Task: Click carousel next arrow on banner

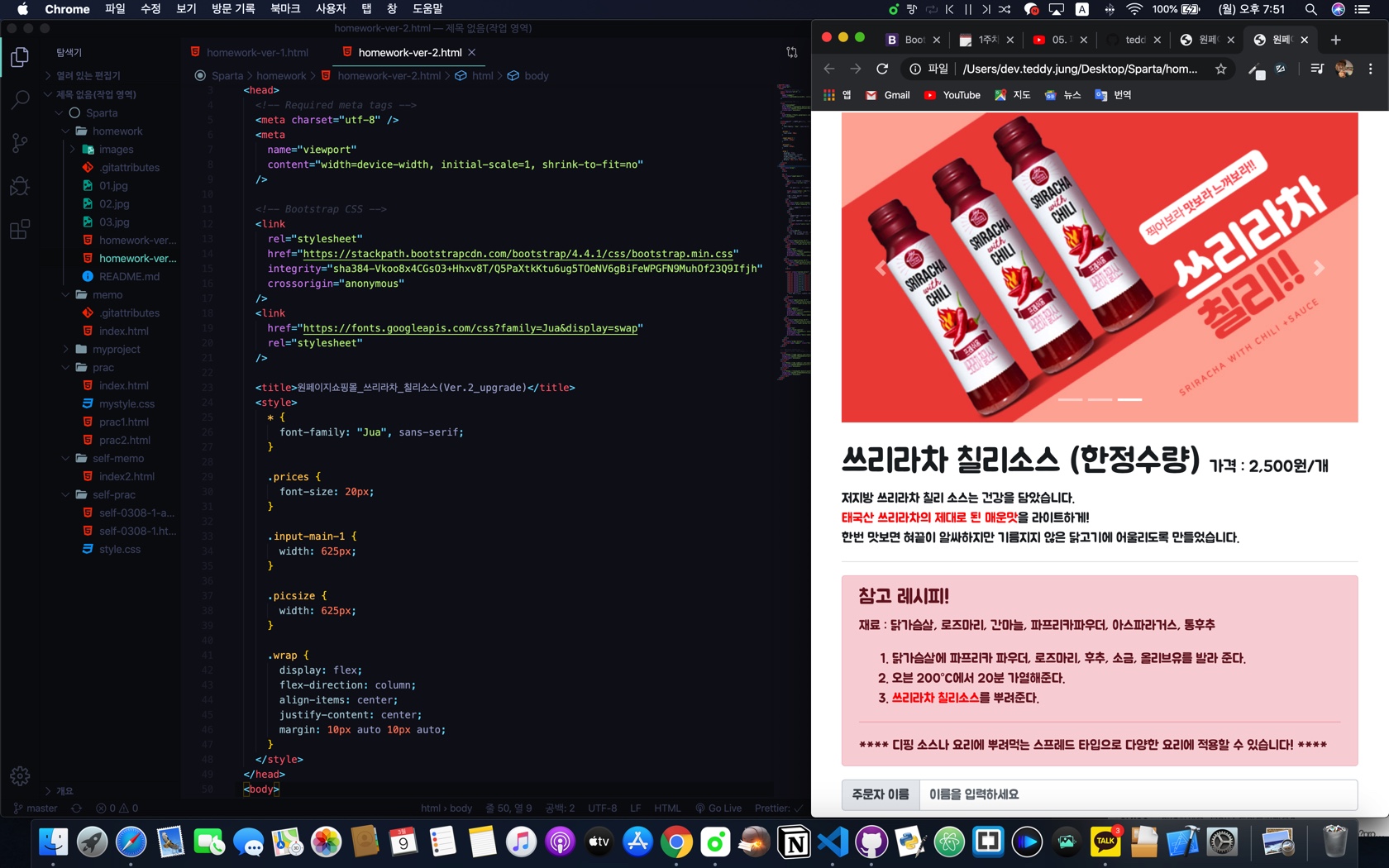Action: [x=1319, y=267]
